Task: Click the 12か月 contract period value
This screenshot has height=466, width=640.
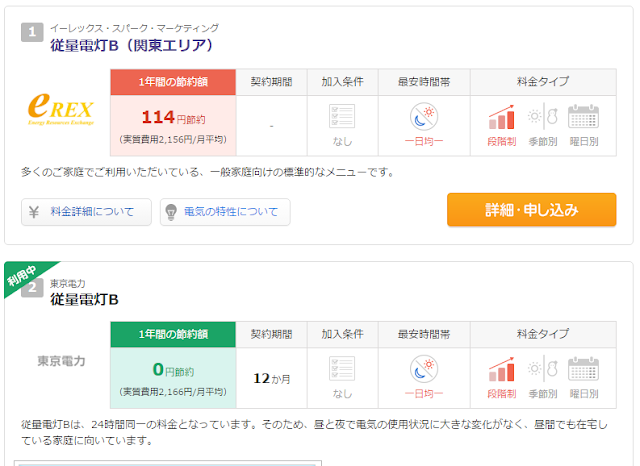Action: point(271,379)
